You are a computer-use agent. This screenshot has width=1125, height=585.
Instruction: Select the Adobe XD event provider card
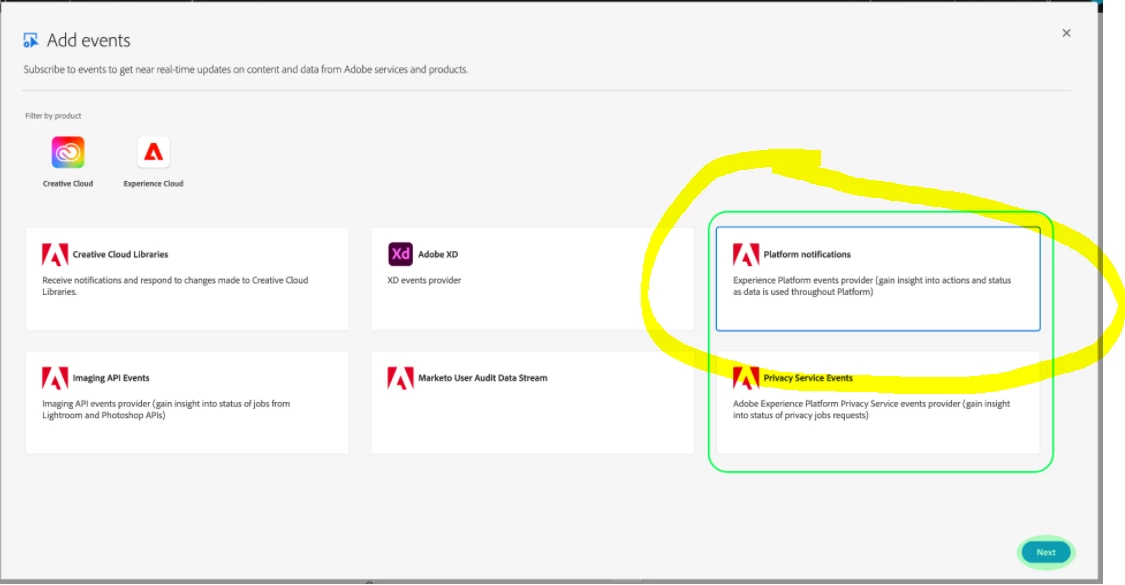[532, 279]
